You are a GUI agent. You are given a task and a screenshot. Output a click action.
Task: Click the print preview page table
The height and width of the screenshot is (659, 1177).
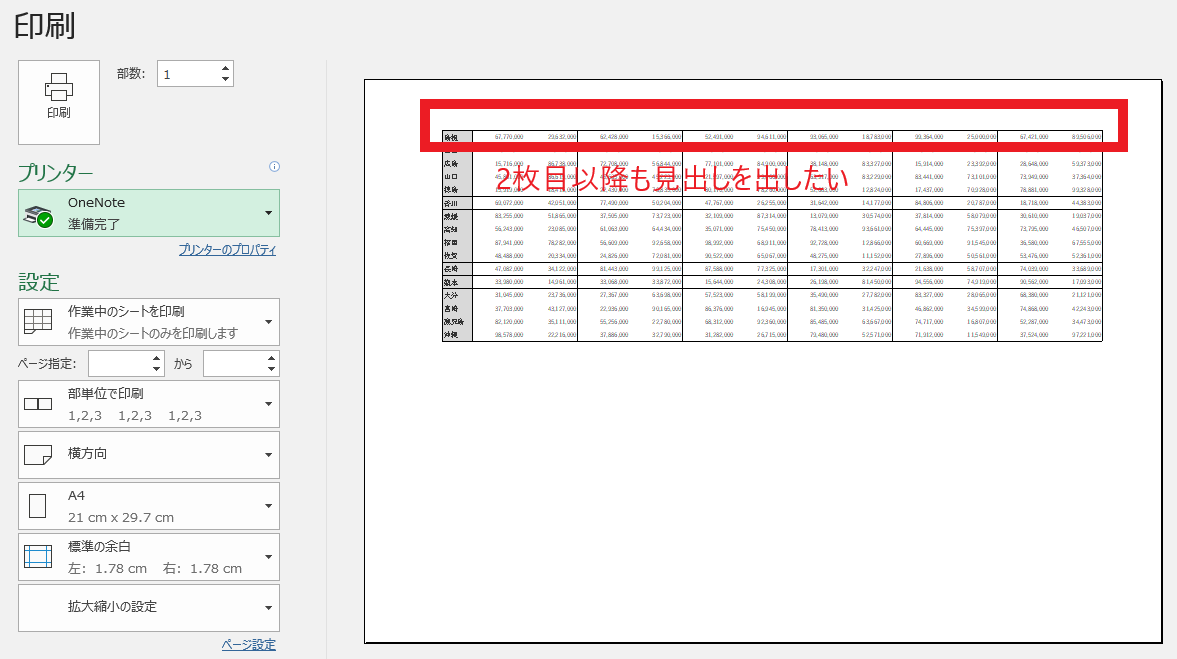[772, 236]
